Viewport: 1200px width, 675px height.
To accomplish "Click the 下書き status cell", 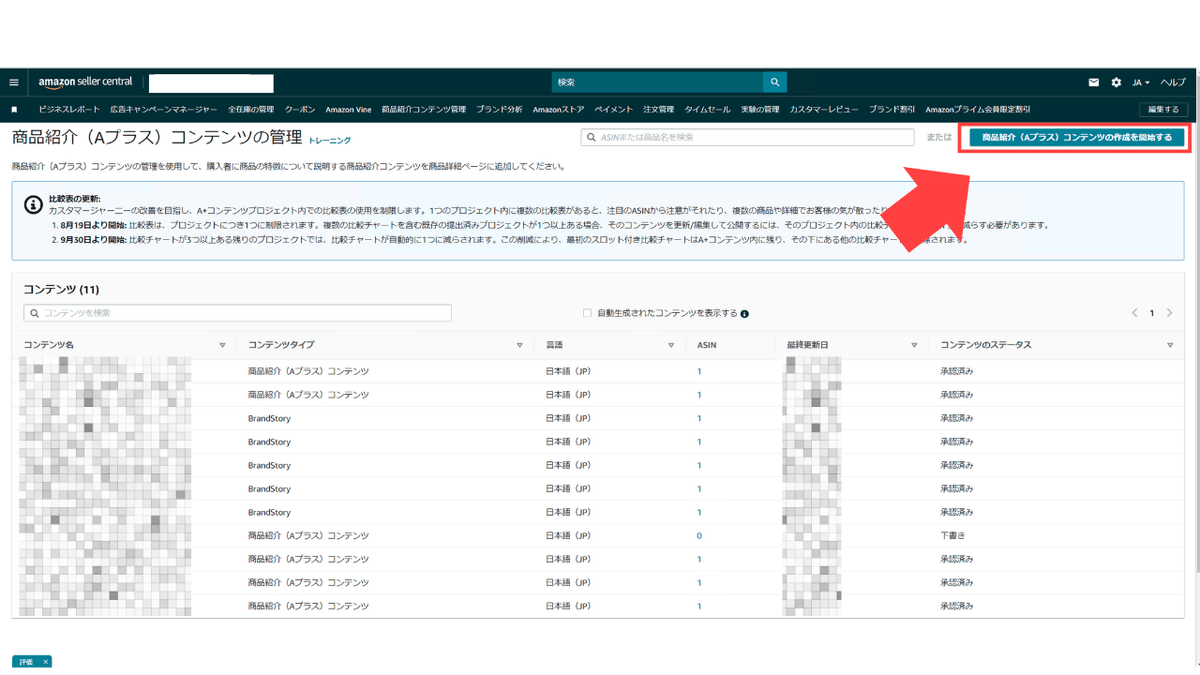I will tap(953, 536).
